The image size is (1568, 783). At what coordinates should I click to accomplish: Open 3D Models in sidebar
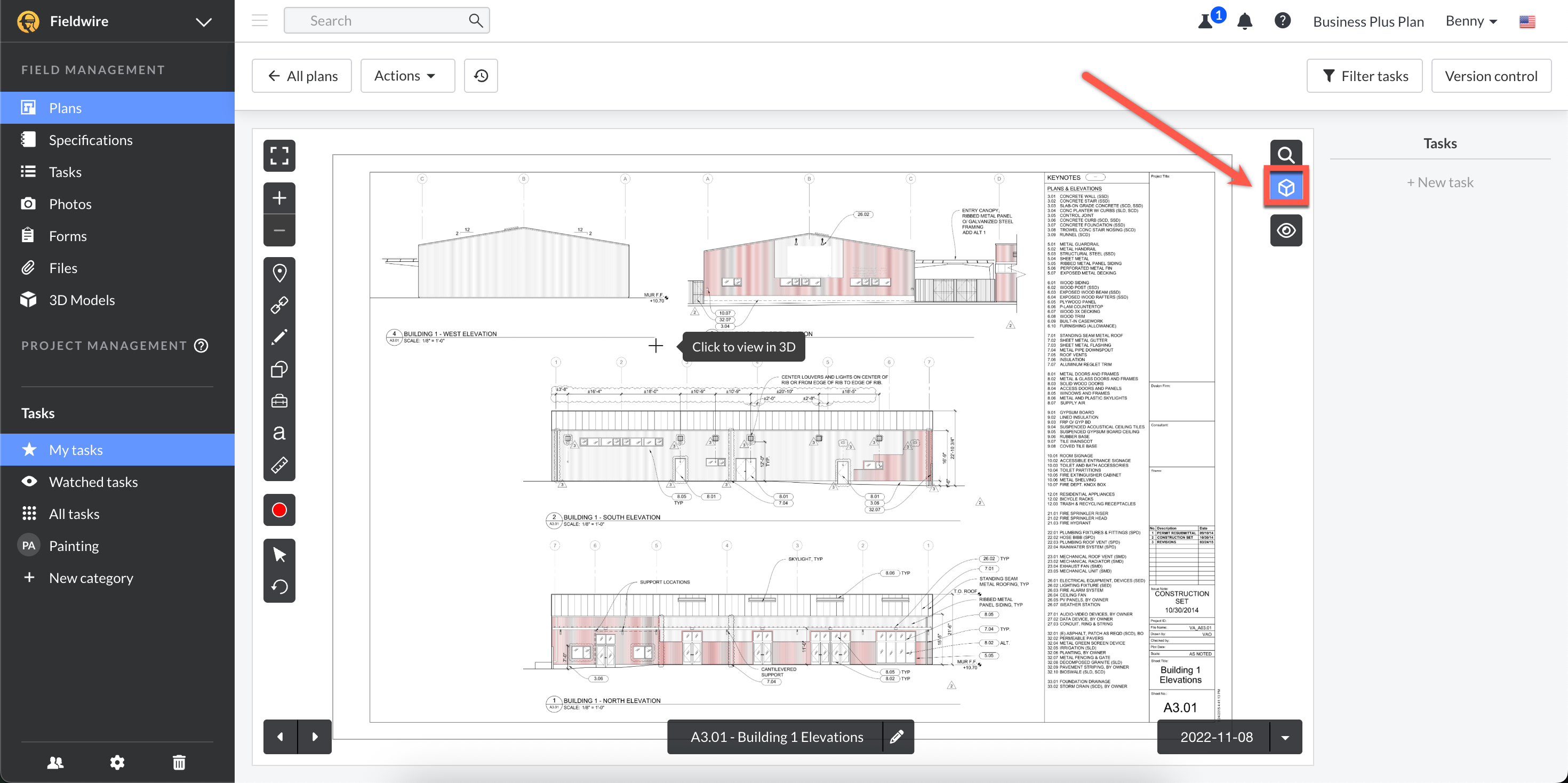(x=82, y=300)
